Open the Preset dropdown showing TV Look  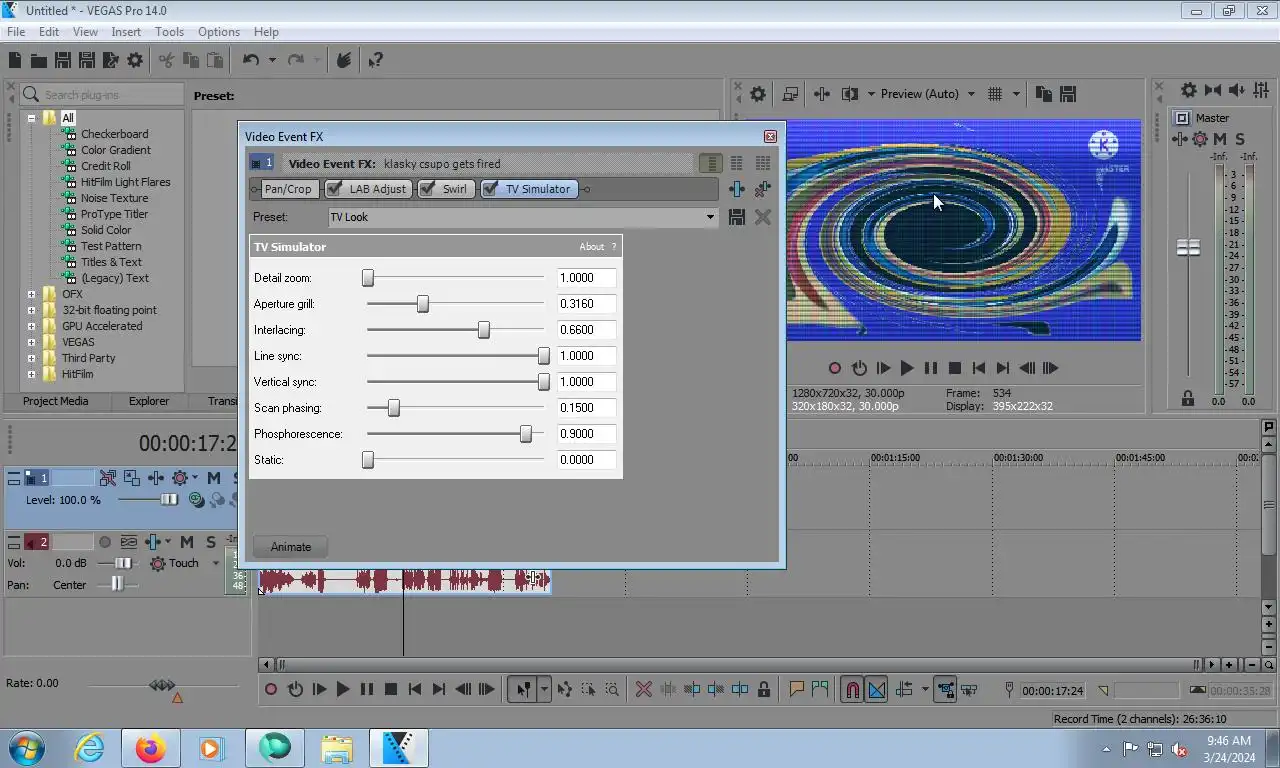(710, 217)
